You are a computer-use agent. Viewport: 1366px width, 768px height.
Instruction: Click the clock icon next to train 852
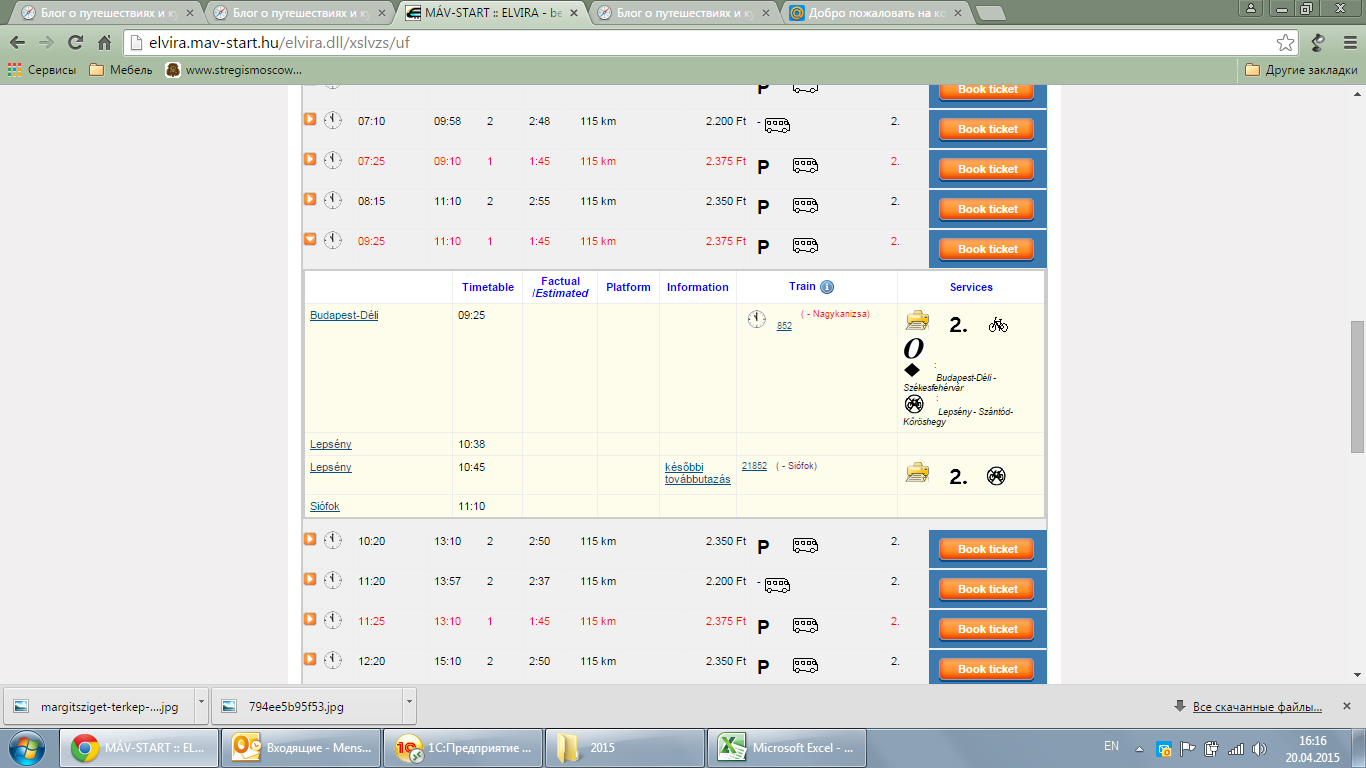[x=757, y=319]
